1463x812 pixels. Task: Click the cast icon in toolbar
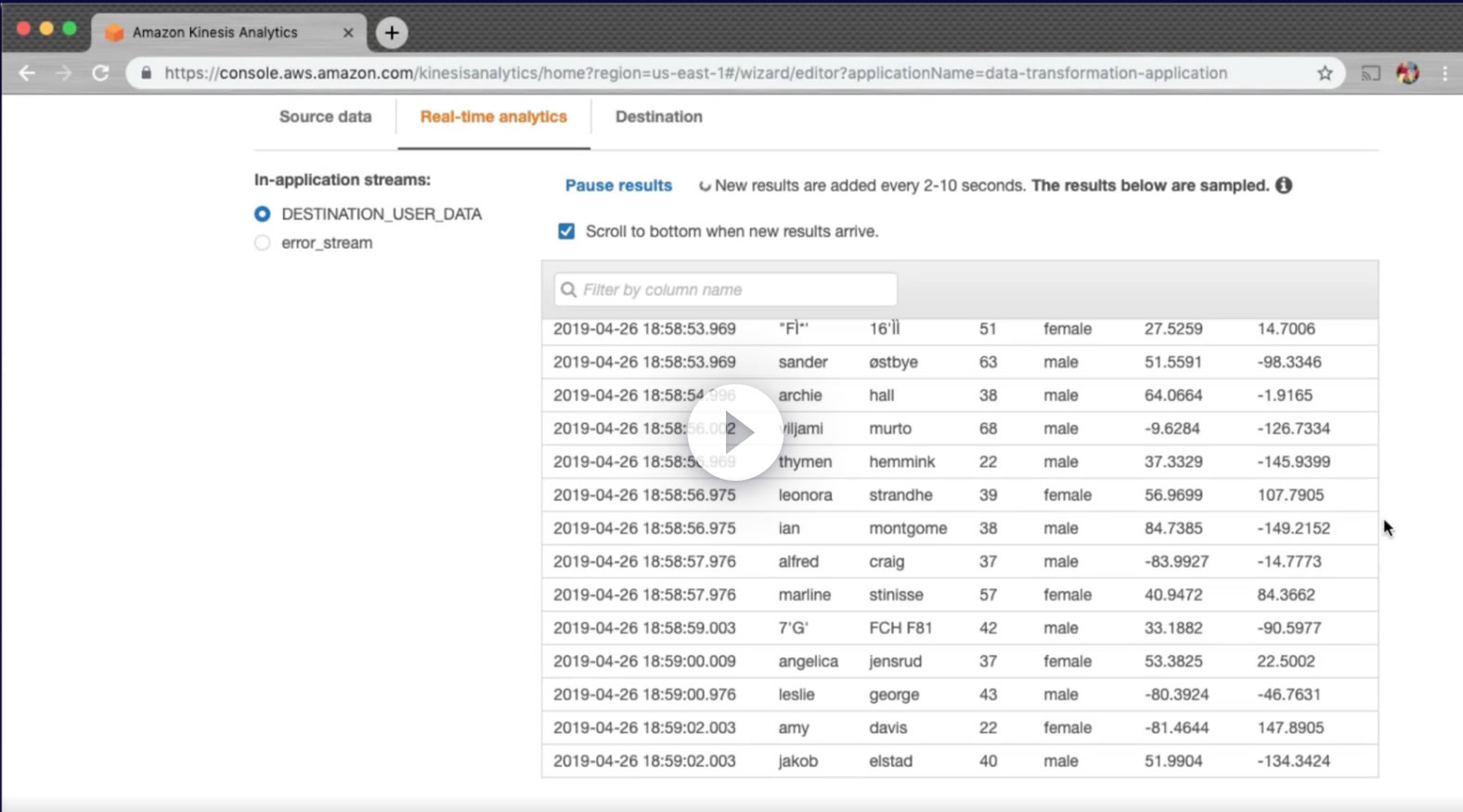pos(1370,73)
